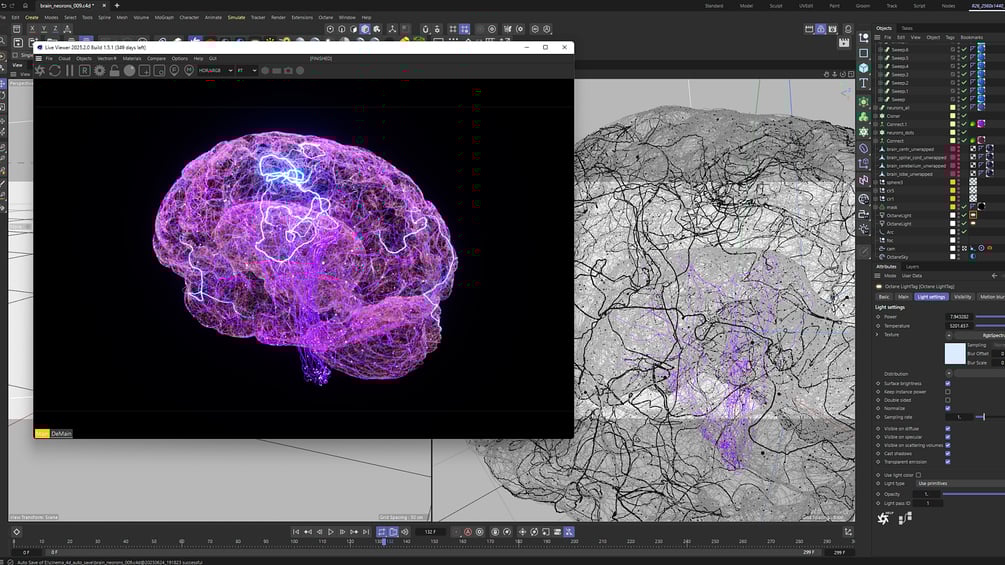Switch to the Visibility tab

962,297
